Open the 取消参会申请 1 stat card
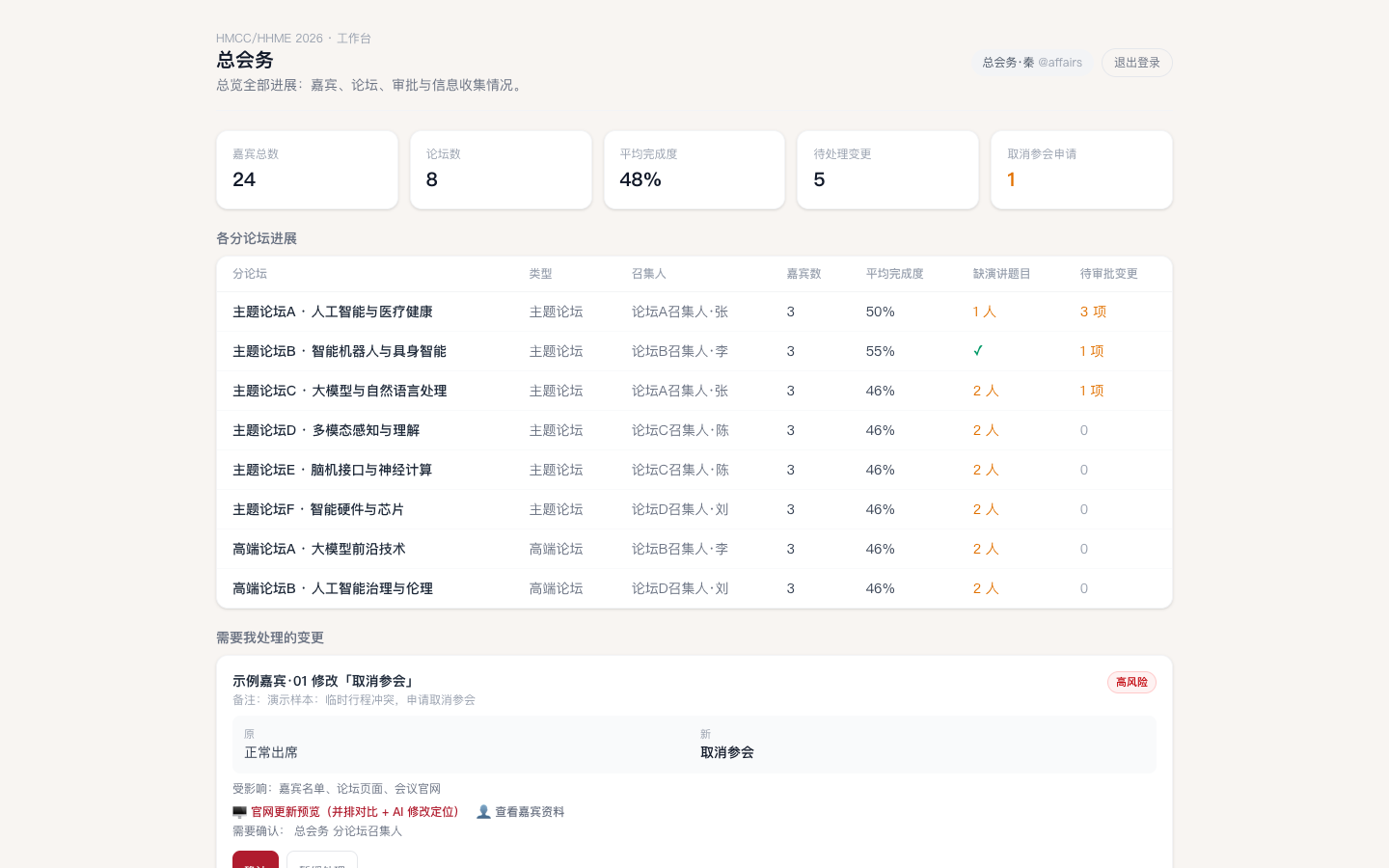 click(x=1081, y=170)
